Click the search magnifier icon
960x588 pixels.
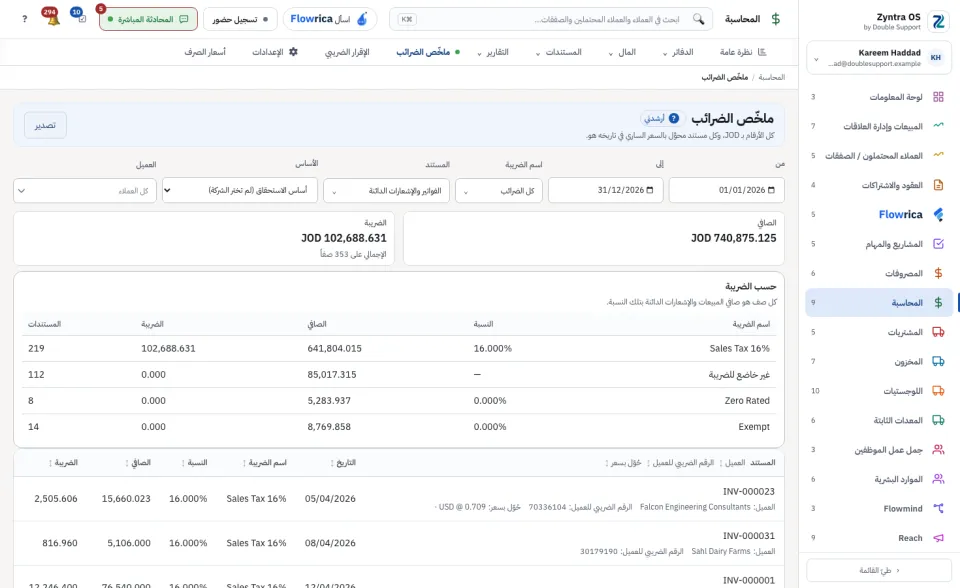(x=698, y=19)
